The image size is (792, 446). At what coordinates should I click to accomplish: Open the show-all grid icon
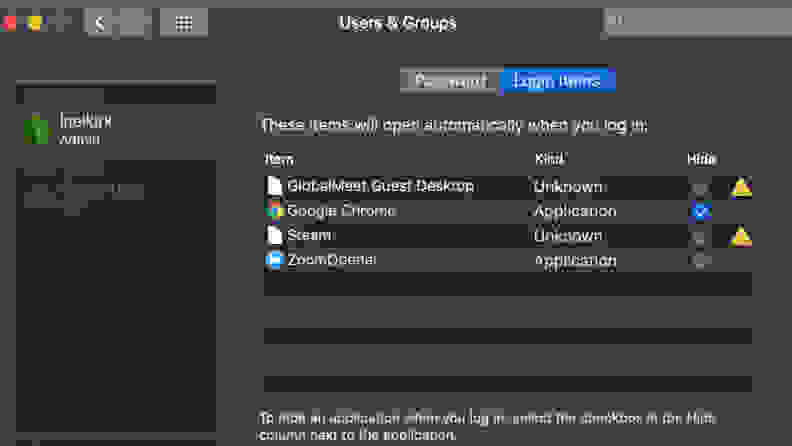point(184,23)
